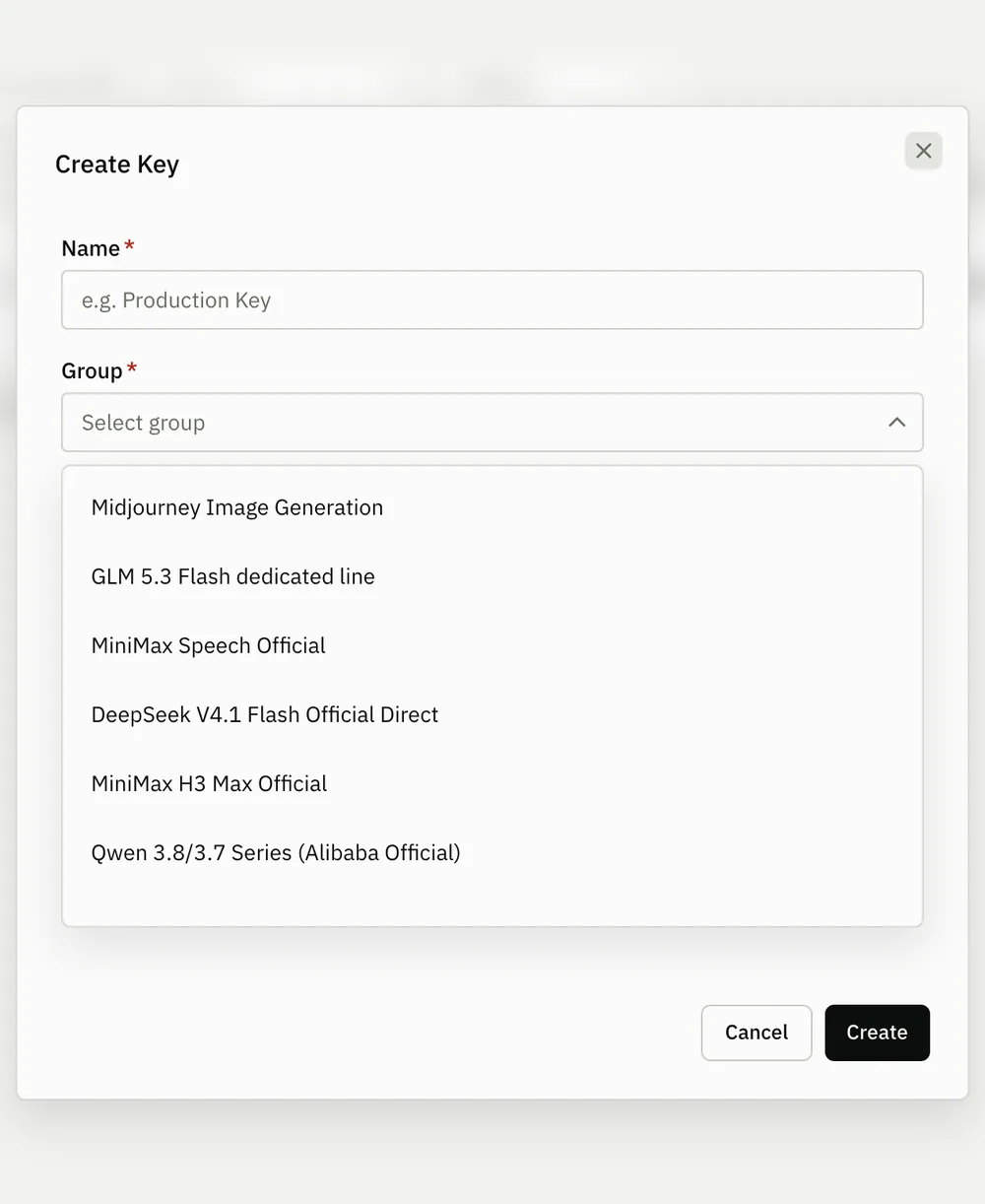Pick DeepSeek V4.1 Flash Official Direct
The height and width of the screenshot is (1204, 985).
(492, 714)
